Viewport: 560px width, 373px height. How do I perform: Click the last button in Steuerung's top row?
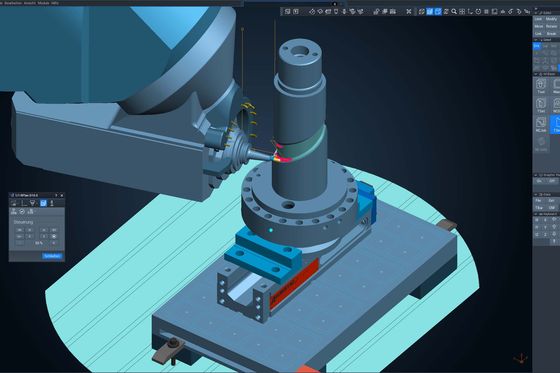click(54, 230)
